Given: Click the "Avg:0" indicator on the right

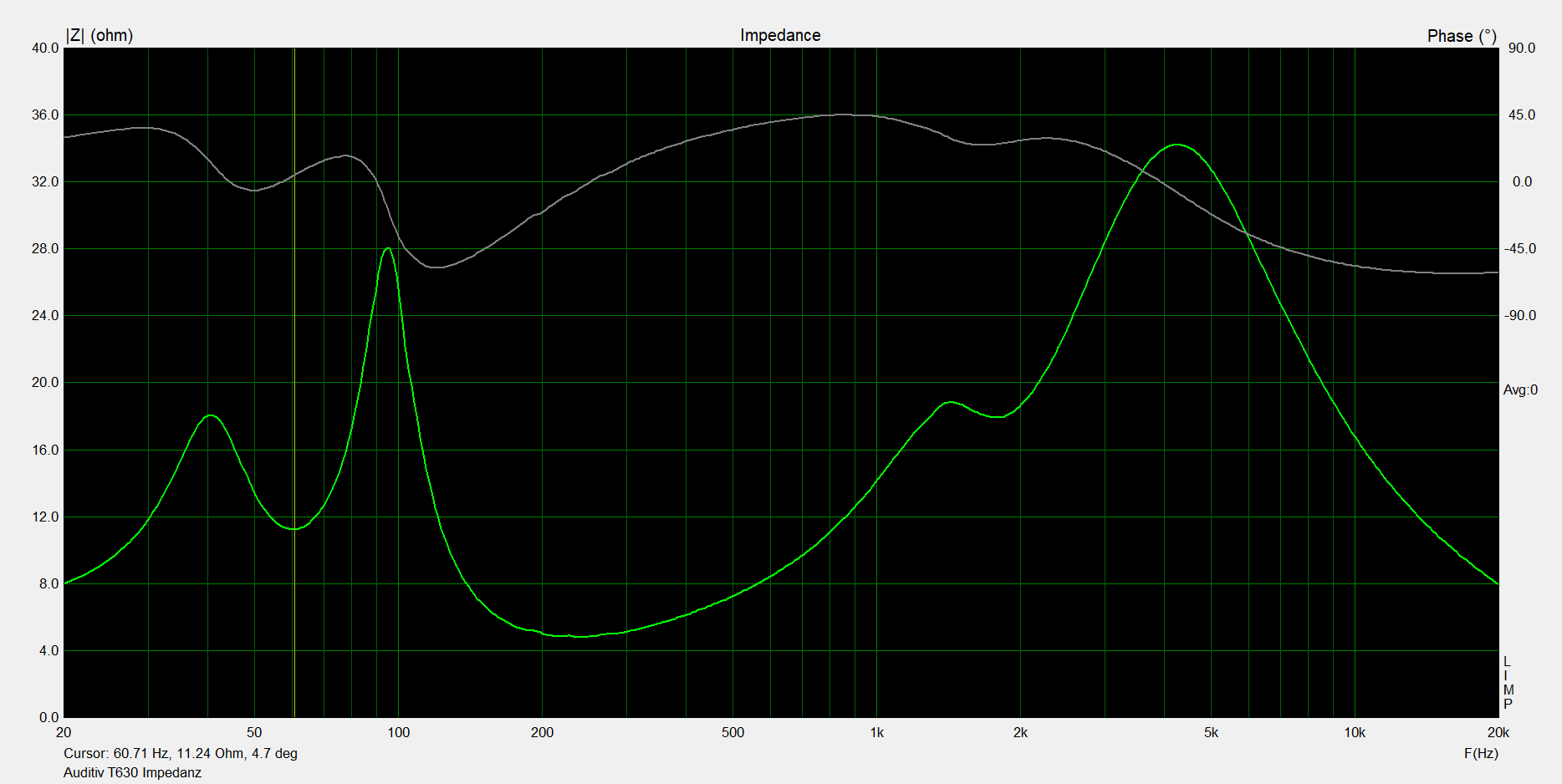Looking at the screenshot, I should click(1519, 389).
